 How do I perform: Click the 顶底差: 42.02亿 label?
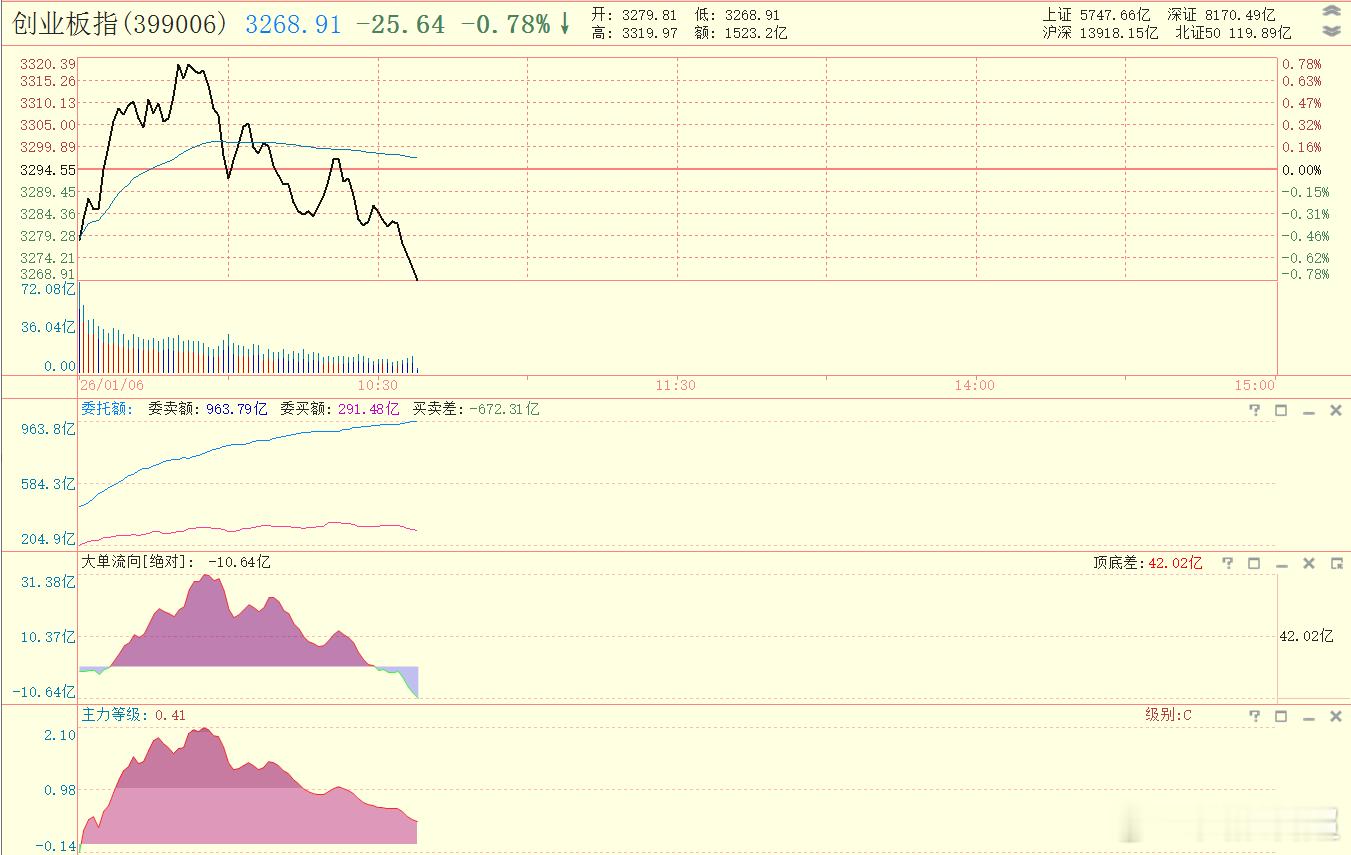pyautogui.click(x=1148, y=563)
